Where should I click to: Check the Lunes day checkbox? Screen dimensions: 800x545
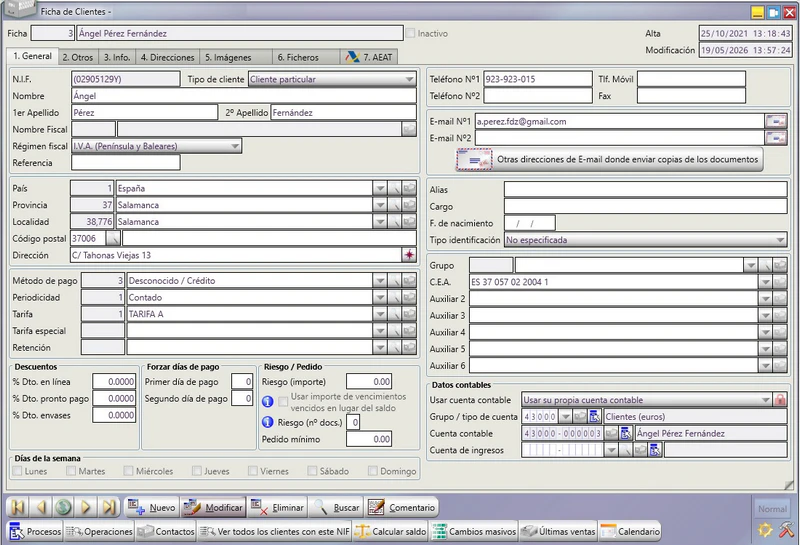pyautogui.click(x=17, y=471)
